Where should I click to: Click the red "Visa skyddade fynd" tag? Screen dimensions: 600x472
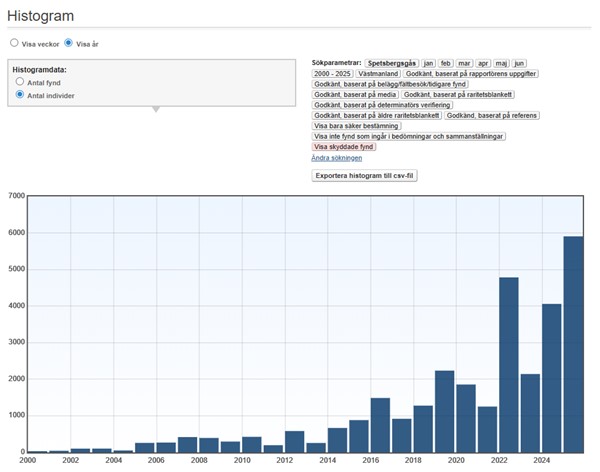click(x=344, y=146)
